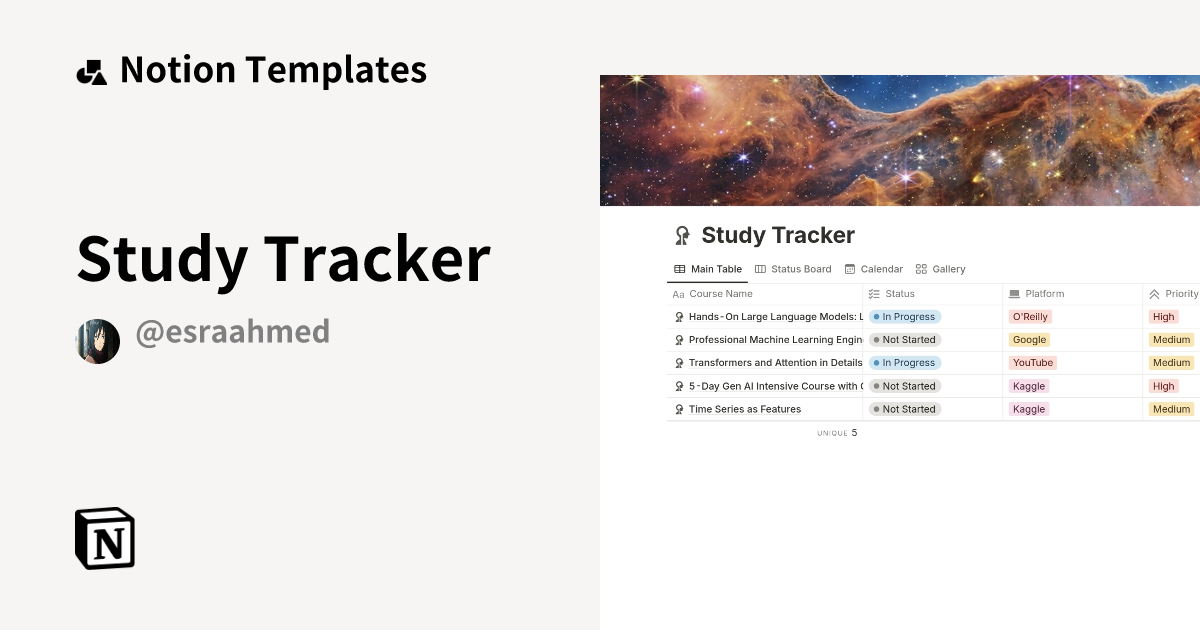Switch to the Status Board tab
The width and height of the screenshot is (1200, 630).
793,269
